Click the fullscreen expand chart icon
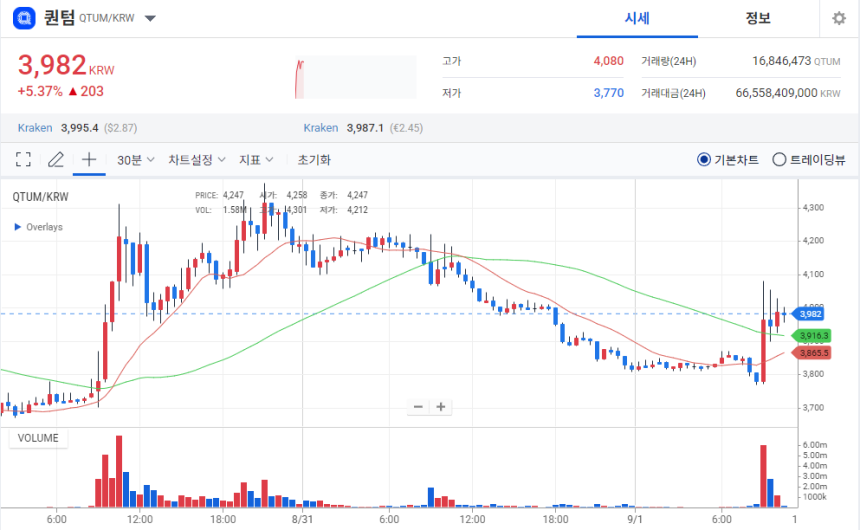This screenshot has height=530, width=860. point(23,160)
